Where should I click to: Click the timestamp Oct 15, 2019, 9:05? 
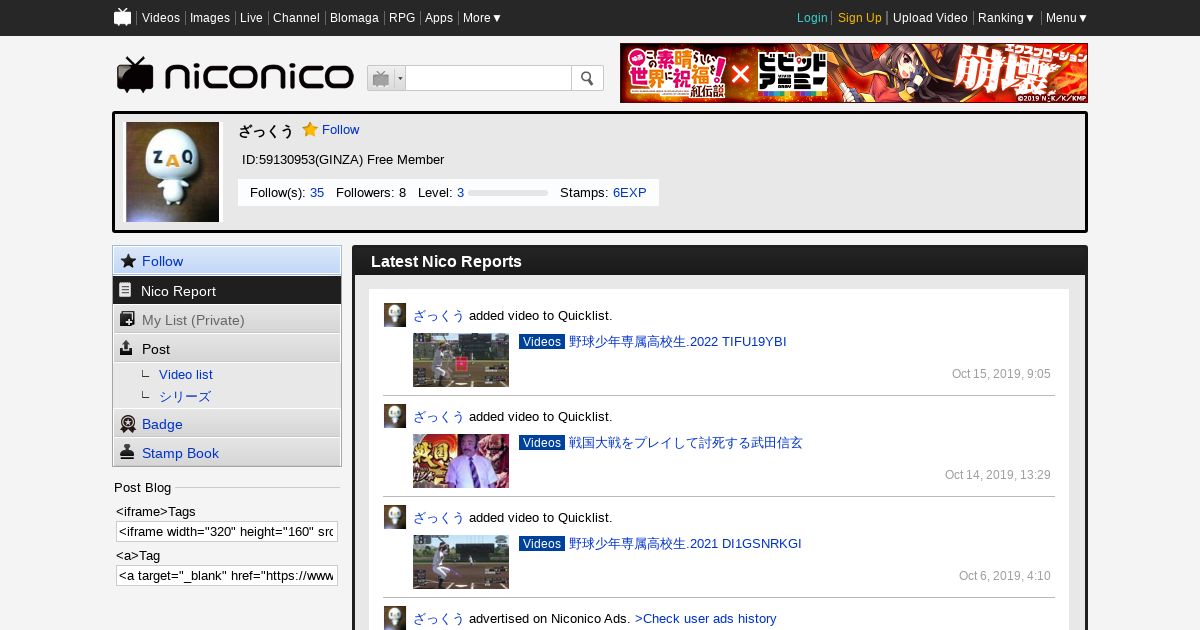click(1001, 374)
